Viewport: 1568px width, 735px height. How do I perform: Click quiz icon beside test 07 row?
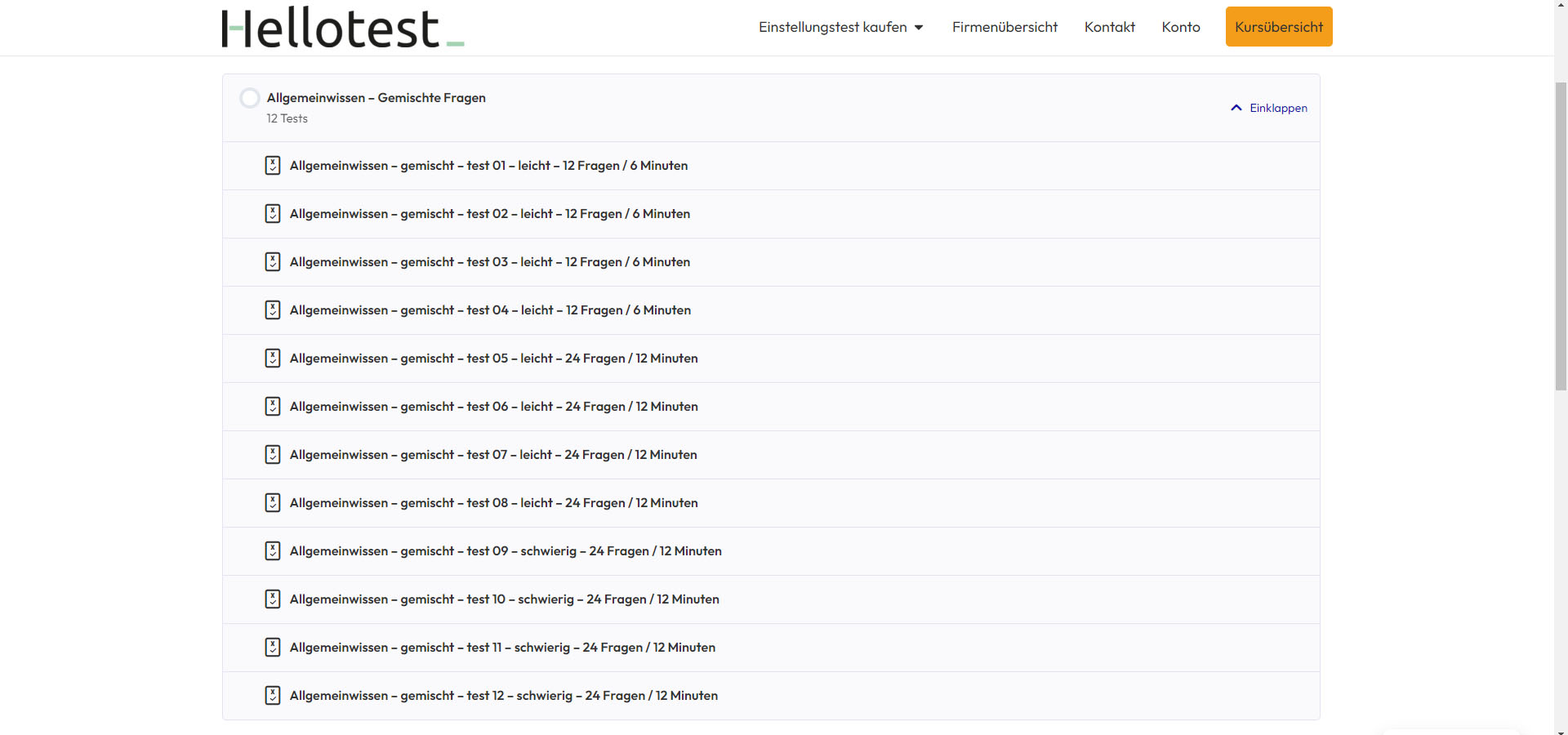(273, 455)
